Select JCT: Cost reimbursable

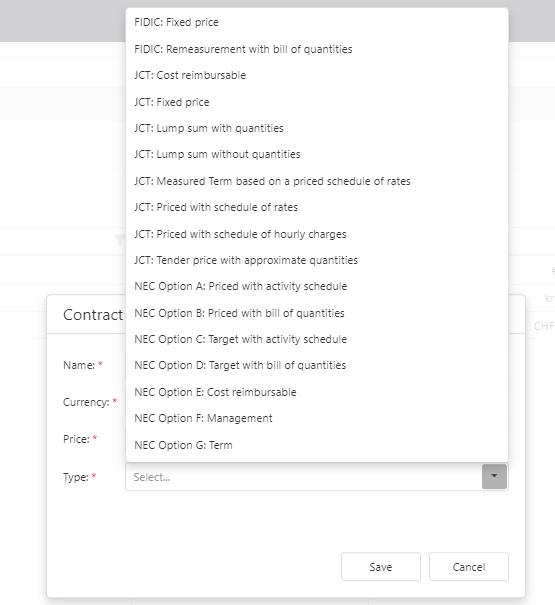(x=317, y=75)
